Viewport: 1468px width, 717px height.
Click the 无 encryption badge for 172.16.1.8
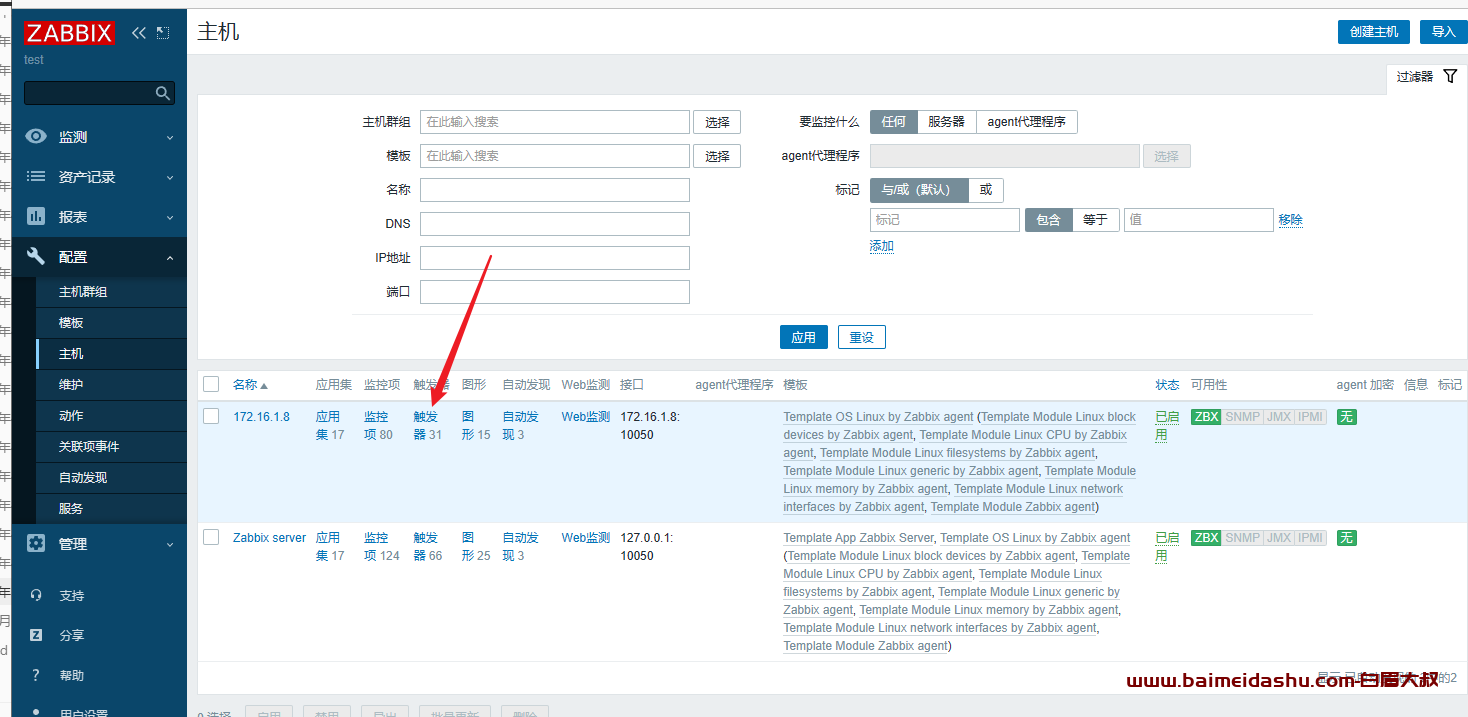(x=1347, y=417)
